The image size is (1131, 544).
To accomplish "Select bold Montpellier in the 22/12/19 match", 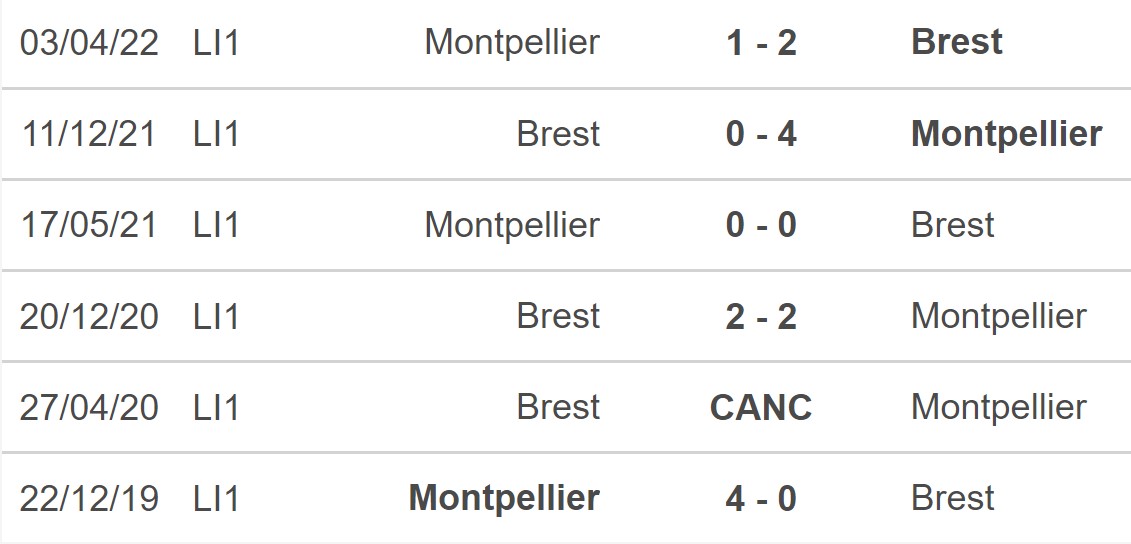I will pos(504,498).
